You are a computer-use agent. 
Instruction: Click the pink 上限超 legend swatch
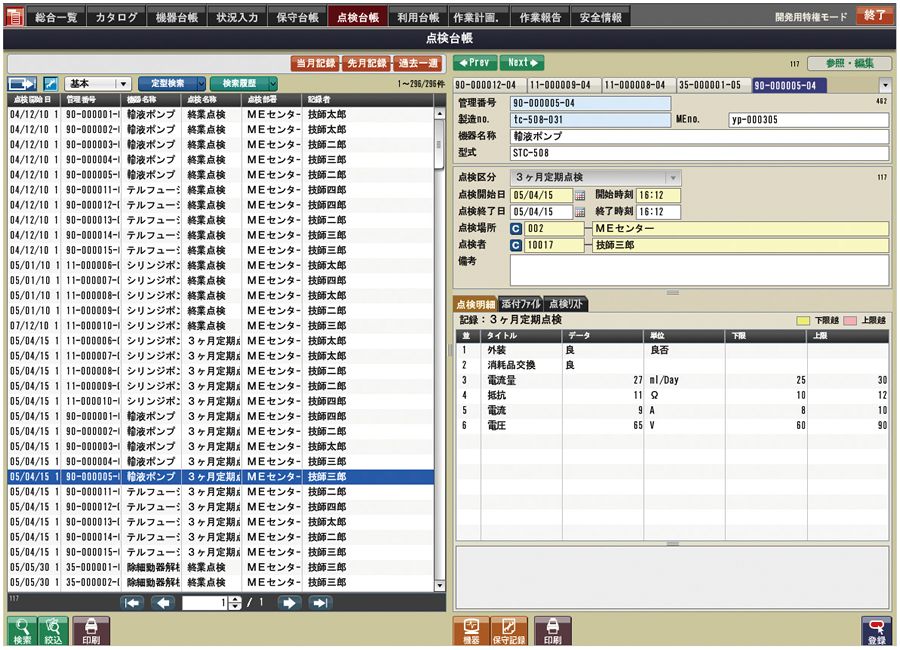pyautogui.click(x=851, y=320)
